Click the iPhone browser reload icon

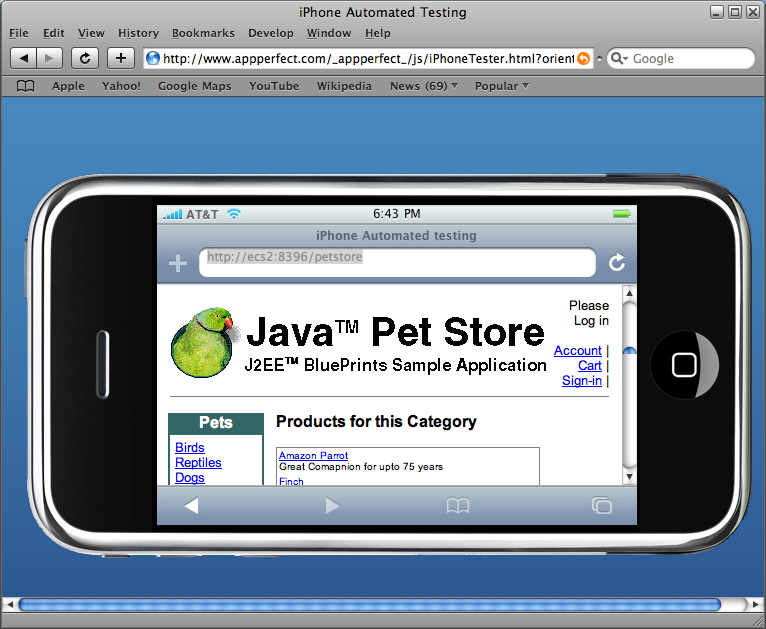[x=617, y=262]
